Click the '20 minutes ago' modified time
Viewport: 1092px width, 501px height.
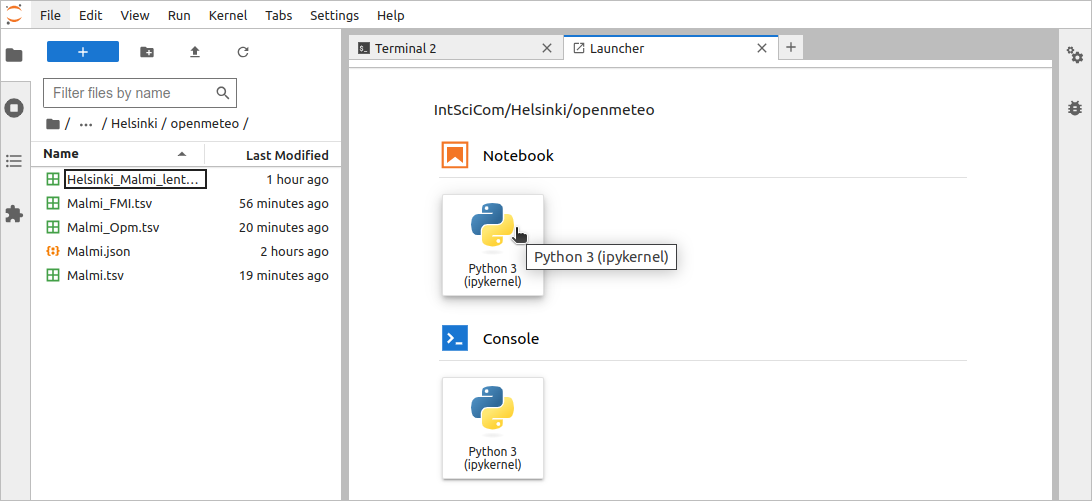pos(283,227)
